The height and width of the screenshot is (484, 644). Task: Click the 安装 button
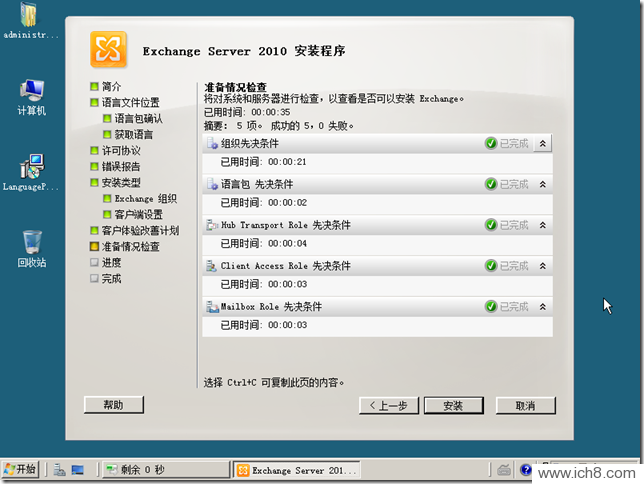[453, 406]
